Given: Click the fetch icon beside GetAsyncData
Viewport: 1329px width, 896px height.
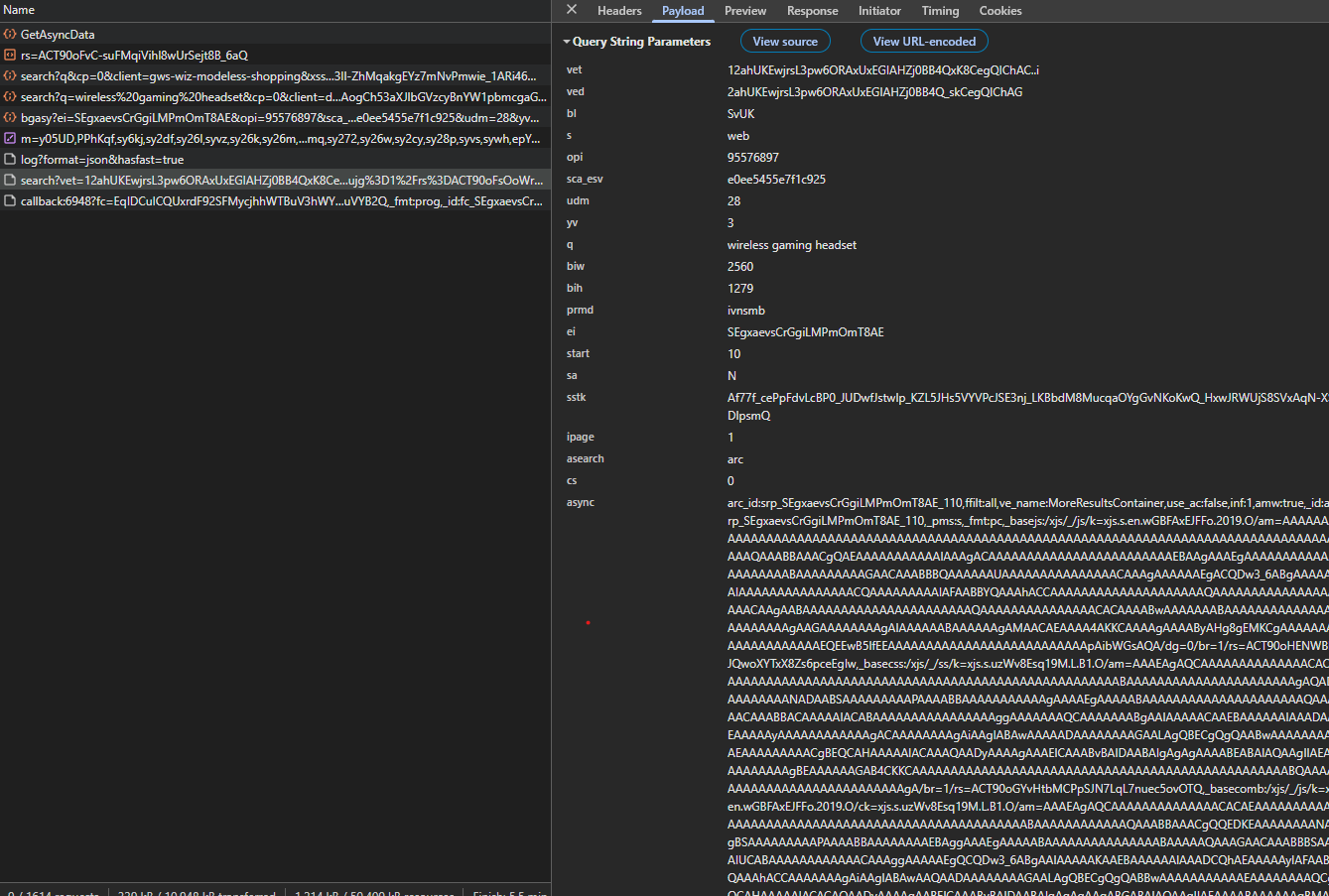Looking at the screenshot, I should [x=11, y=34].
